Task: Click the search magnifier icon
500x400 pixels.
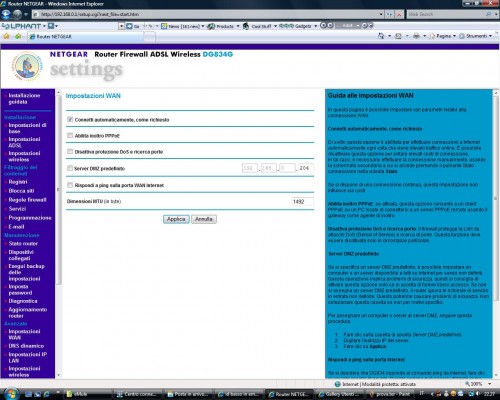Action: (x=488, y=14)
